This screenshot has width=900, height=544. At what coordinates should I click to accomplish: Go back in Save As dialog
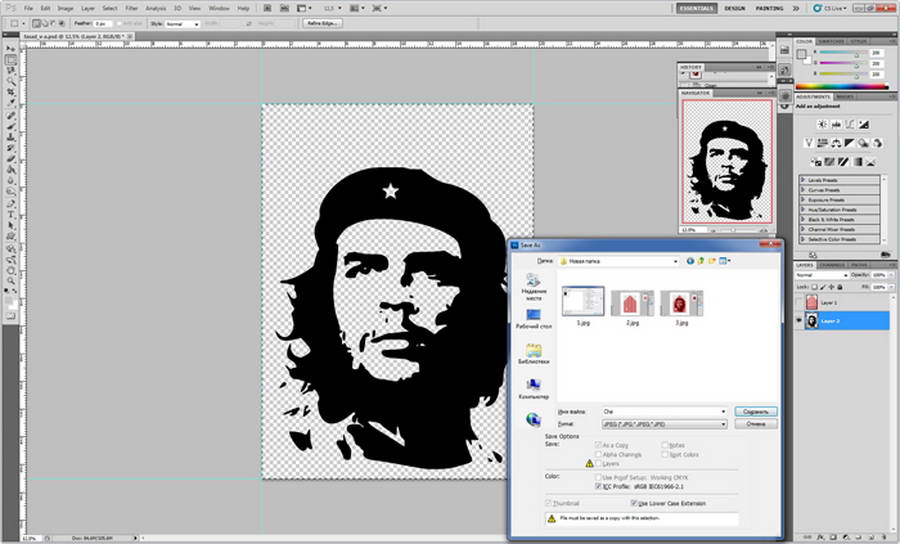tap(690, 261)
